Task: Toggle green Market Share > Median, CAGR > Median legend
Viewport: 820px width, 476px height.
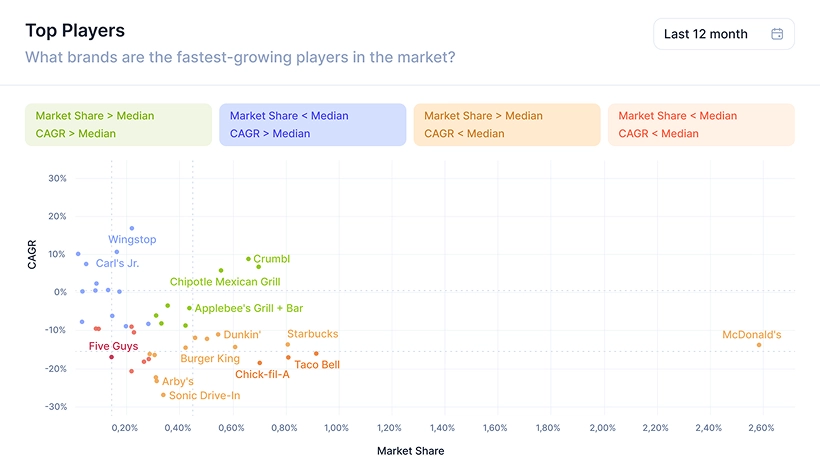Action: pyautogui.click(x=118, y=125)
